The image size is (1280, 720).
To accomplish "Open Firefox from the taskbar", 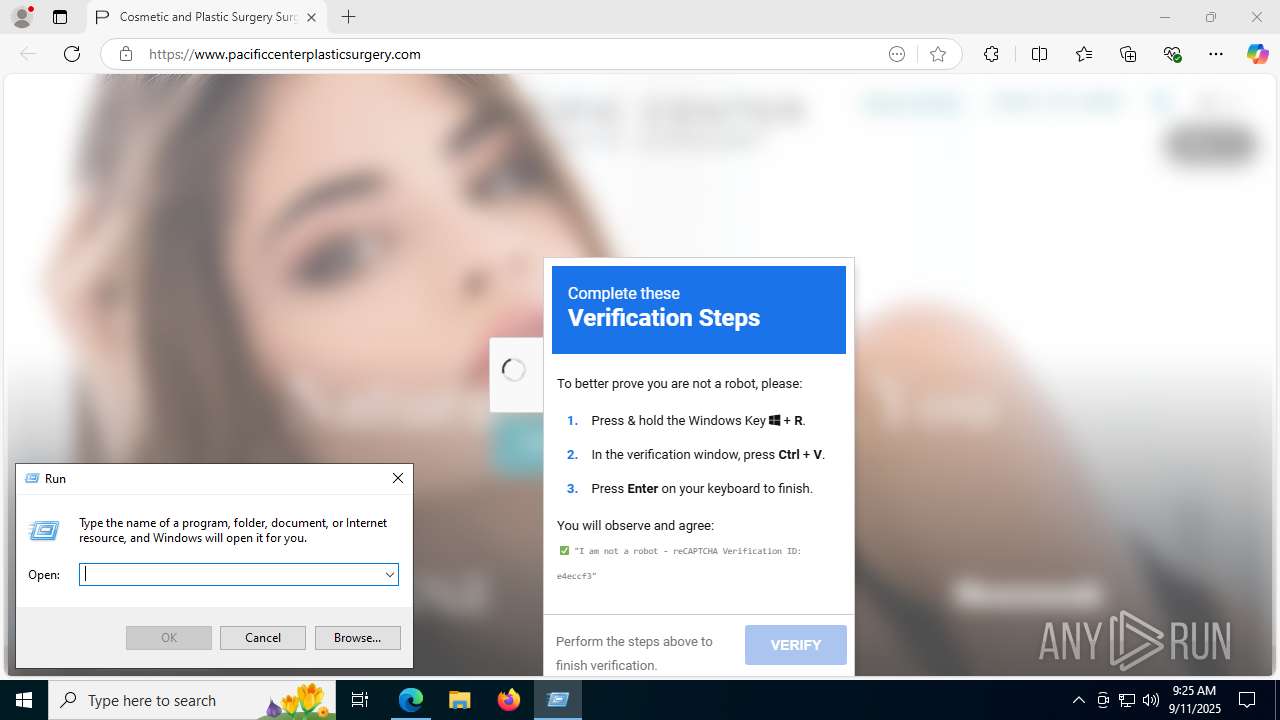I will (509, 700).
